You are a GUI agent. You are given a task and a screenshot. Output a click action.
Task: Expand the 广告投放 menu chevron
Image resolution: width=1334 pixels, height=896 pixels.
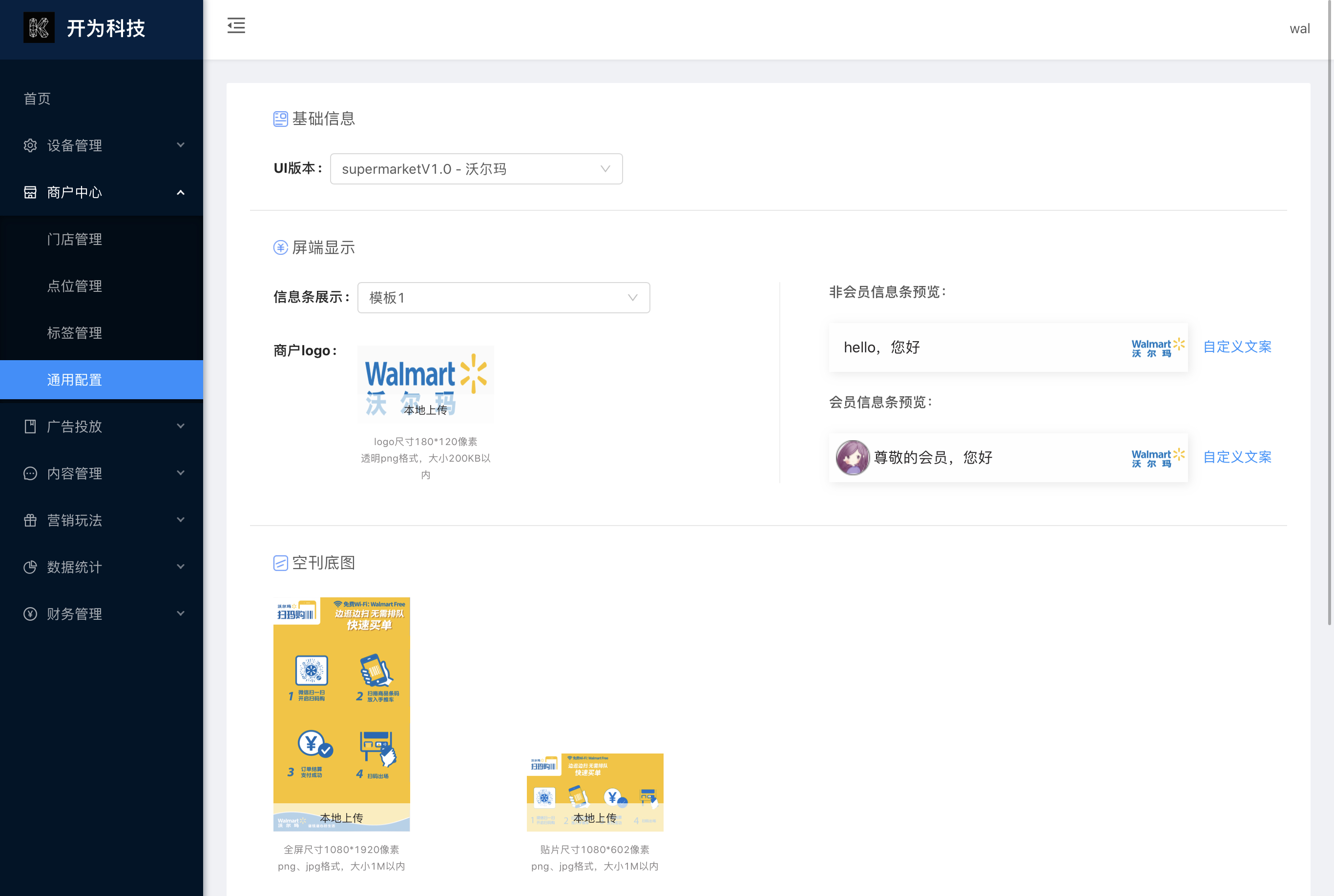(181, 427)
